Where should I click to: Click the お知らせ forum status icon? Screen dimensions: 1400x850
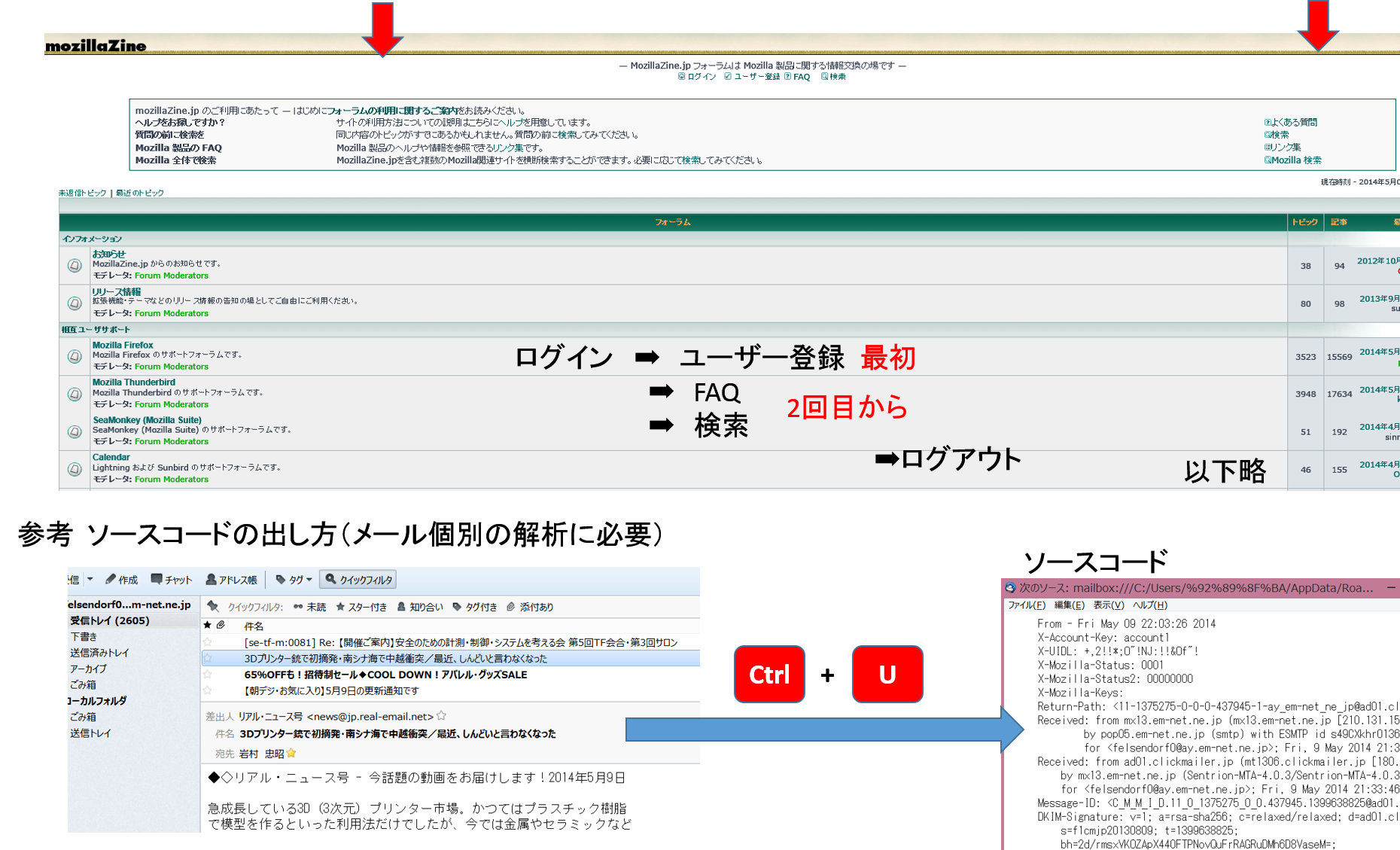point(75,265)
